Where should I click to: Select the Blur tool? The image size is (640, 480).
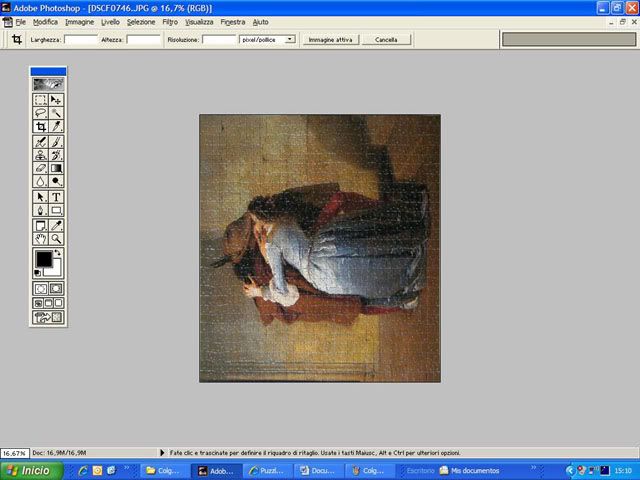point(40,181)
